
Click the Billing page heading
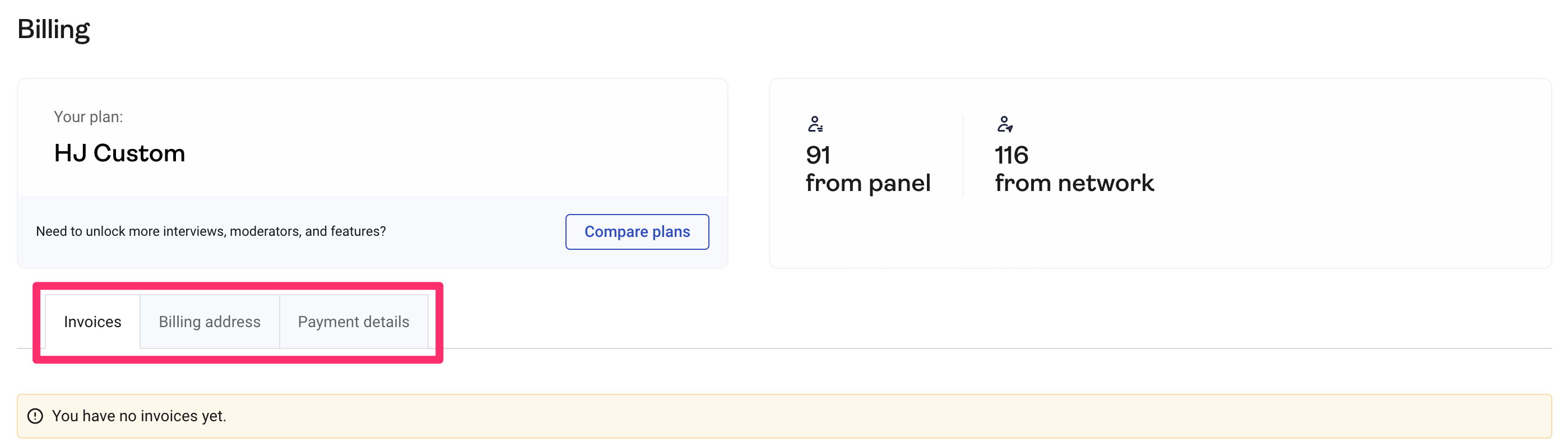coord(55,29)
